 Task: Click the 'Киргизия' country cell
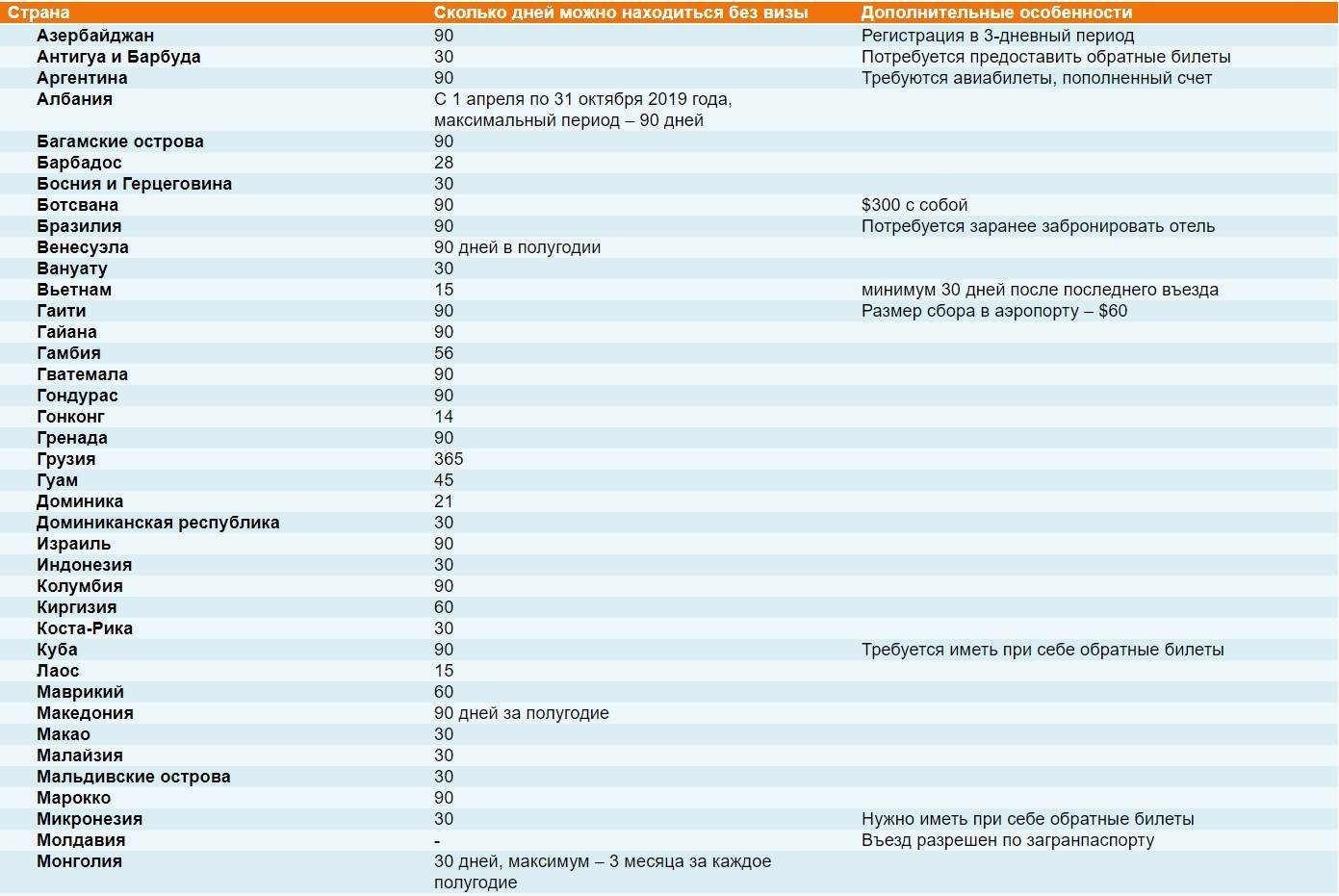point(77,607)
